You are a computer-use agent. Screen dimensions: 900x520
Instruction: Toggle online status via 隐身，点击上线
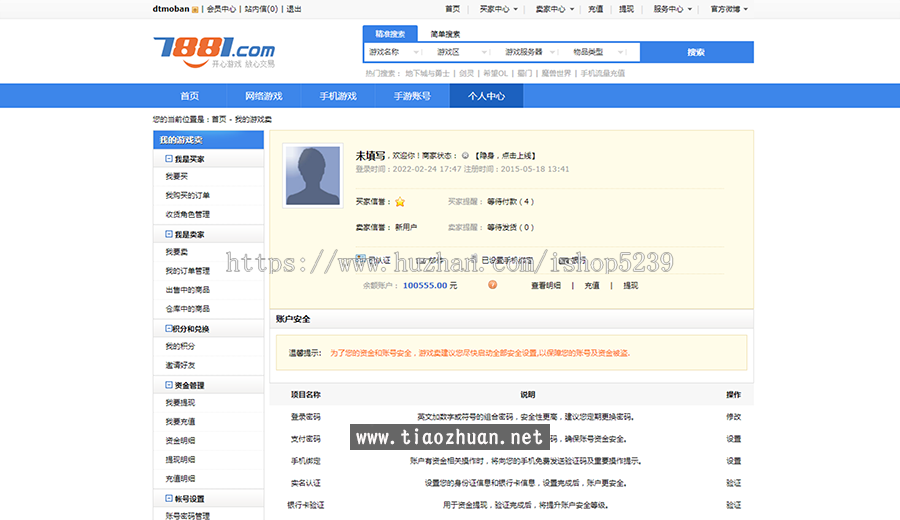[507, 156]
